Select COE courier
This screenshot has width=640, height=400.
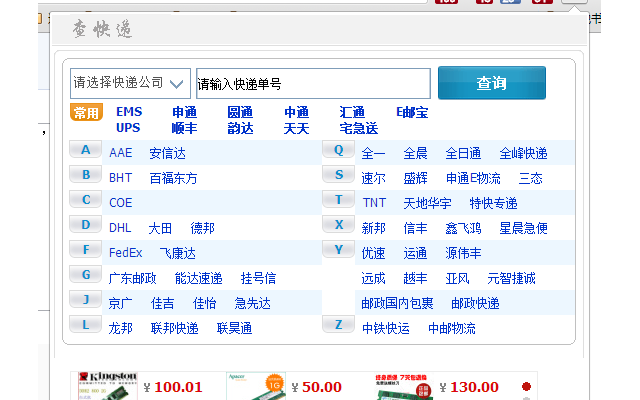pos(120,203)
